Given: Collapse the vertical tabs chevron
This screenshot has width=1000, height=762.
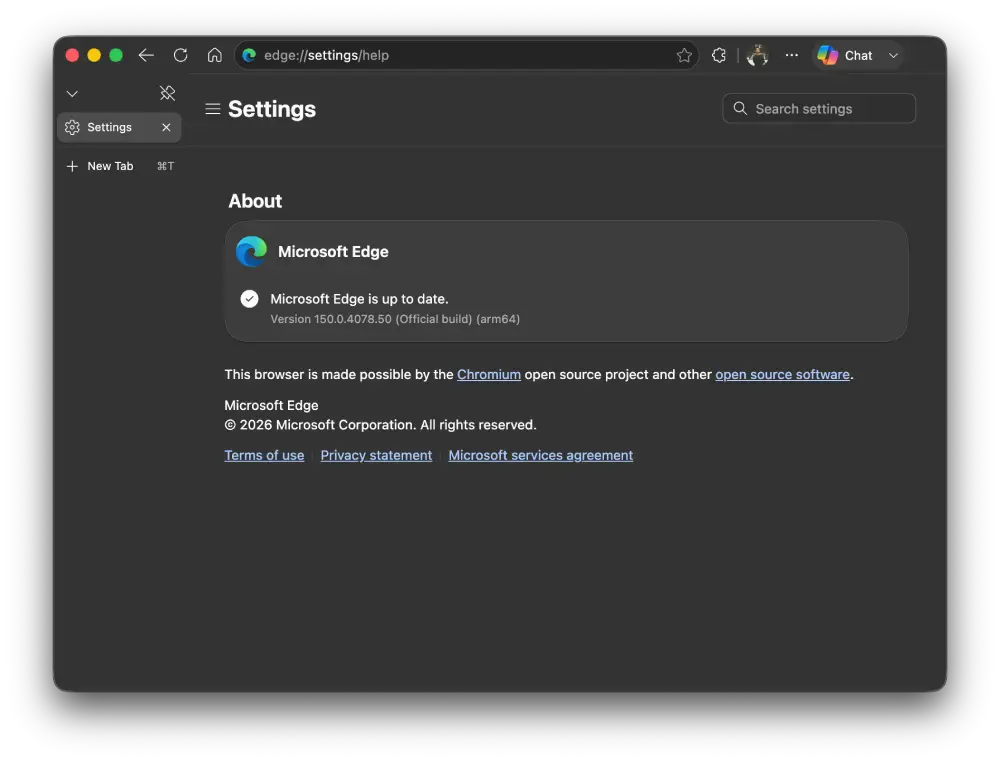Looking at the screenshot, I should 72,94.
